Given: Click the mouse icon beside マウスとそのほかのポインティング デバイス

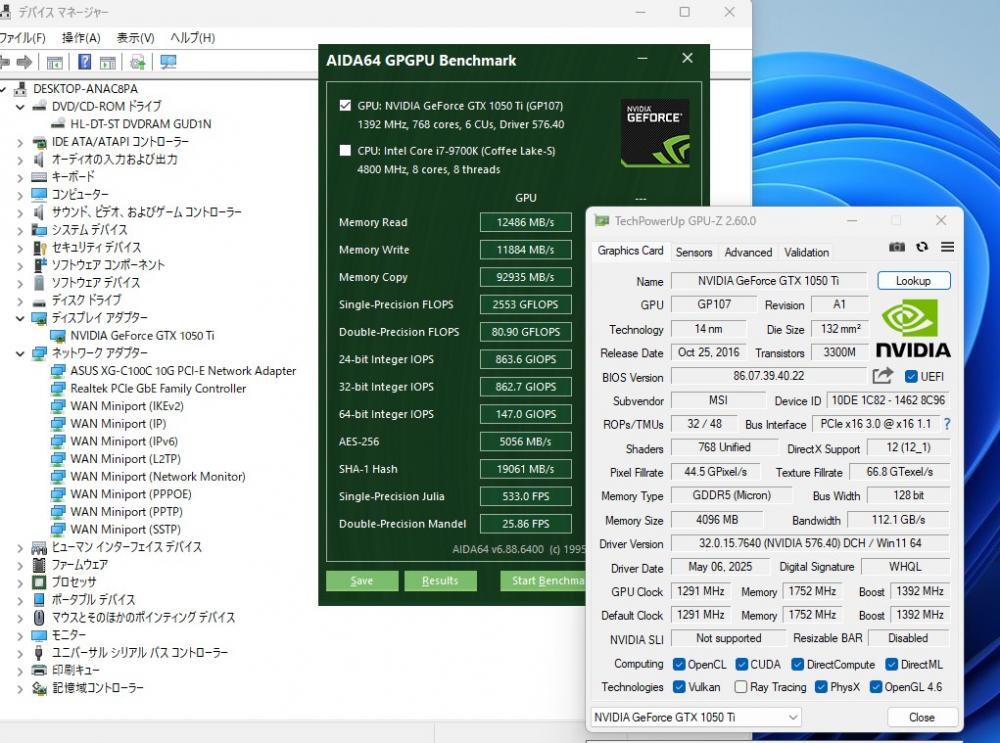Looking at the screenshot, I should pos(39,617).
